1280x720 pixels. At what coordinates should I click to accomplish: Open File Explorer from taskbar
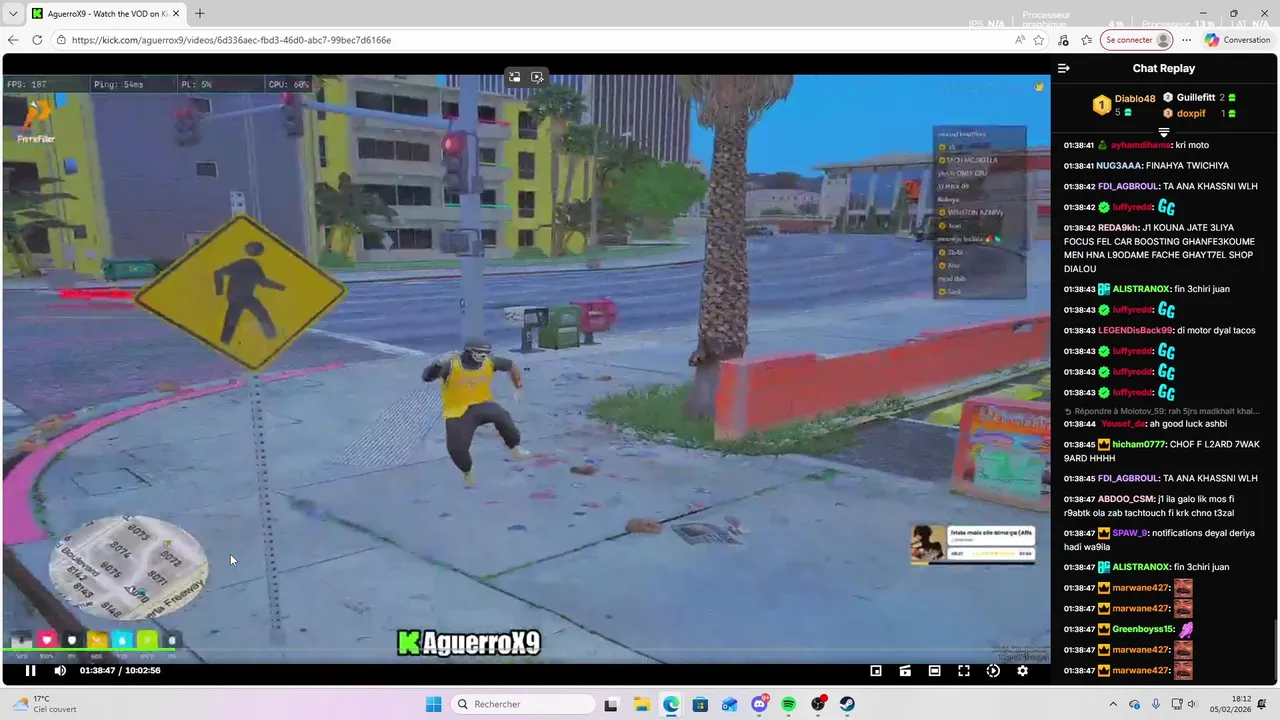(641, 705)
